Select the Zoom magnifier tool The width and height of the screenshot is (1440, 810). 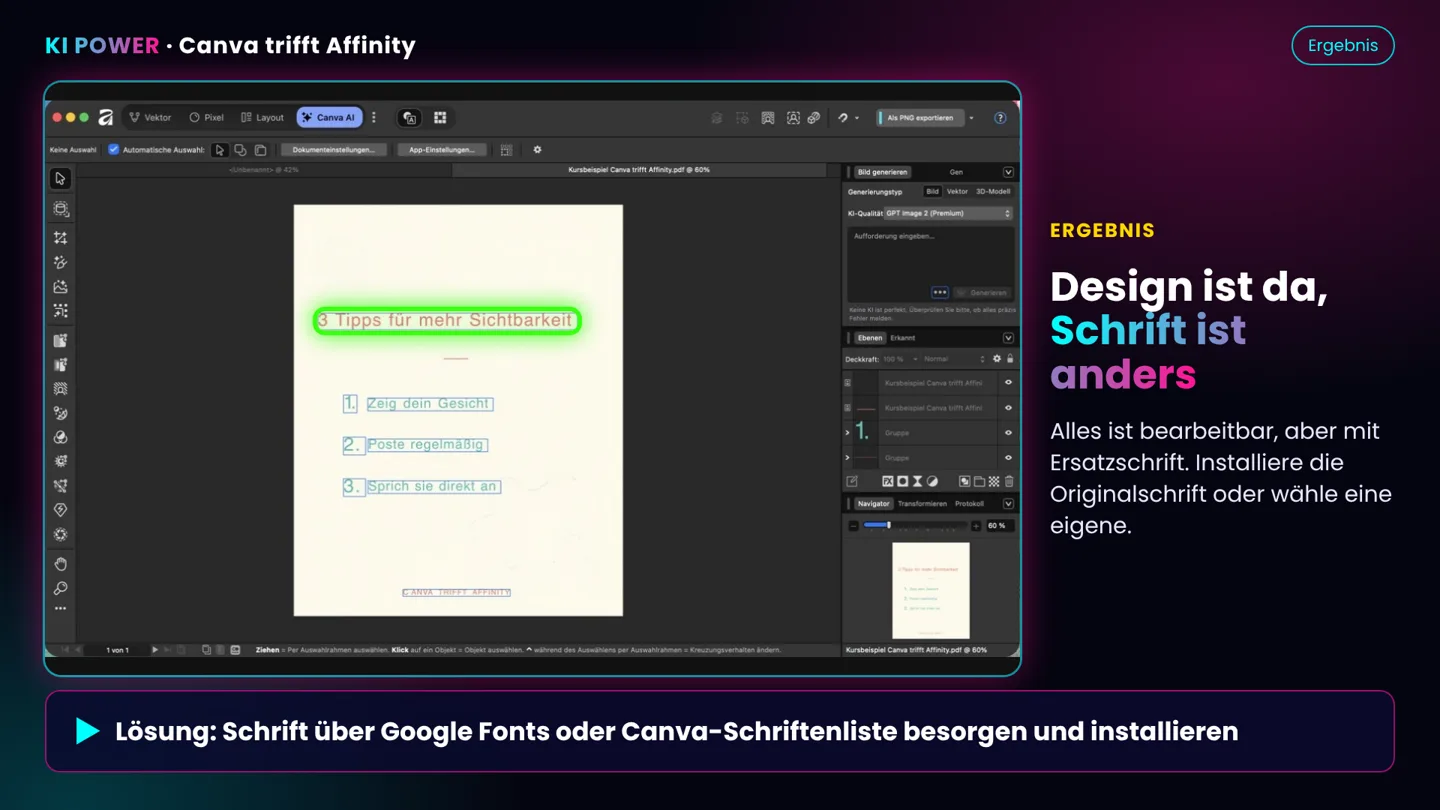tap(60, 588)
